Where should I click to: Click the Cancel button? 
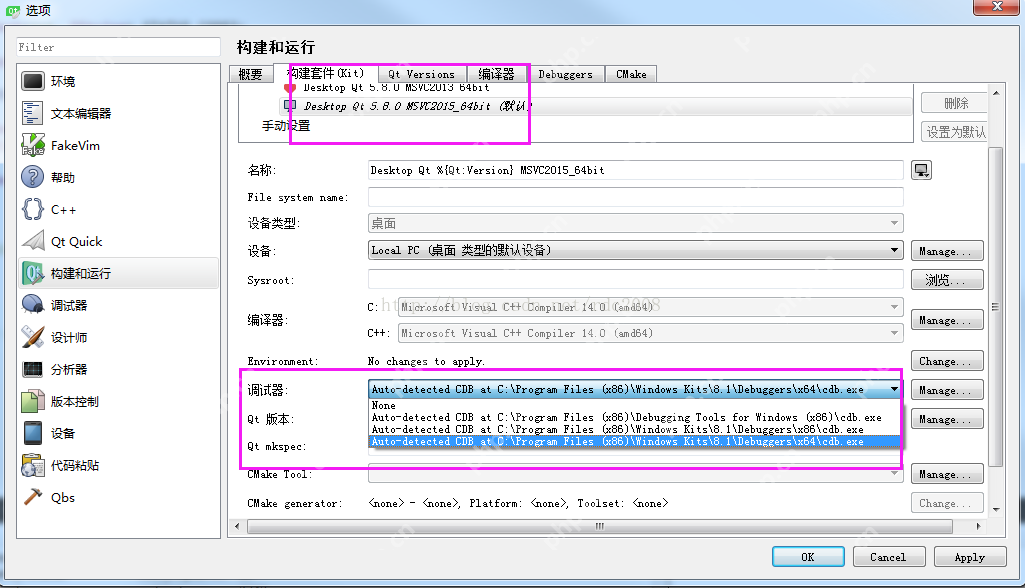click(888, 557)
